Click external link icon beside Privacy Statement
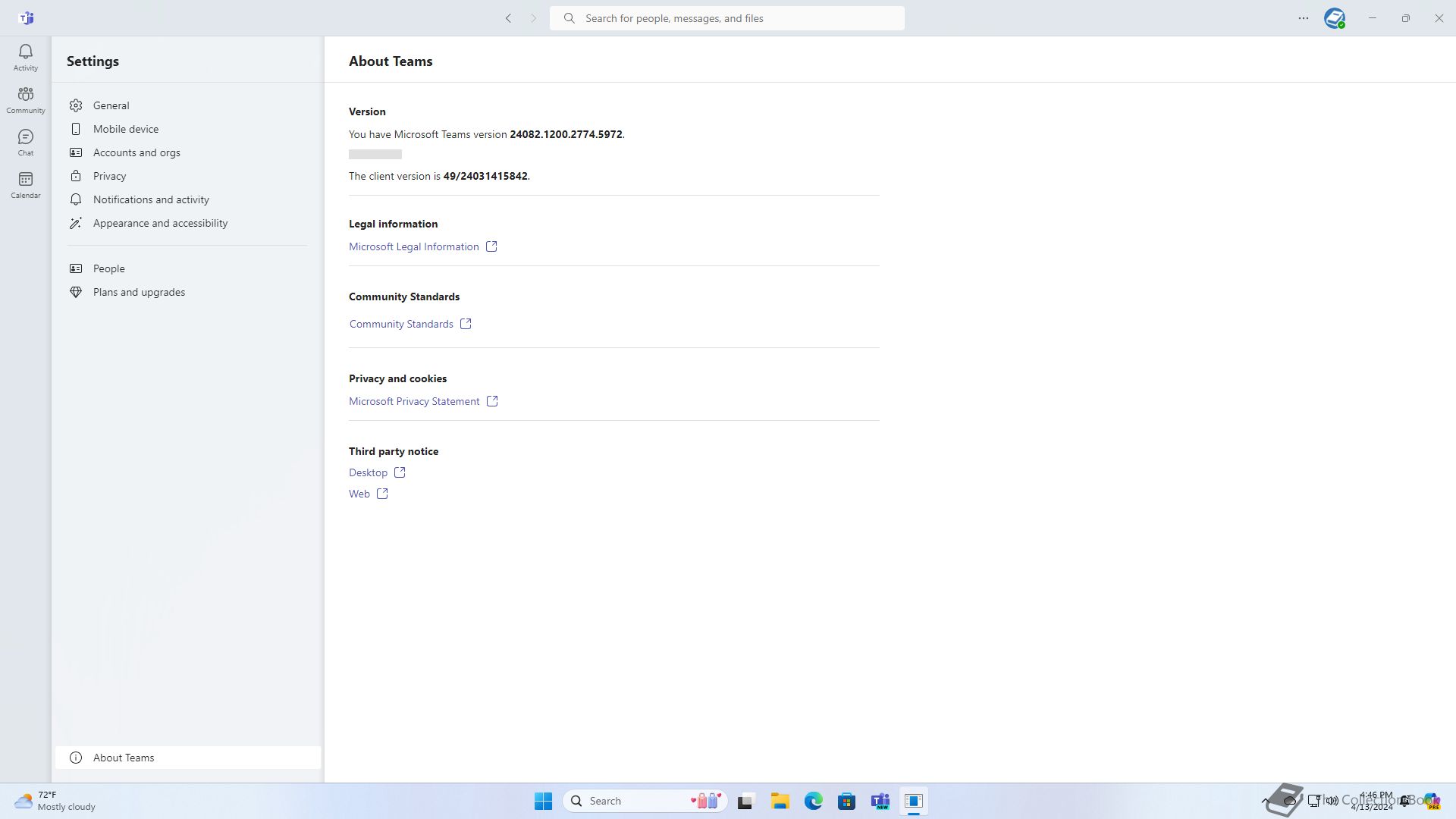 (492, 401)
